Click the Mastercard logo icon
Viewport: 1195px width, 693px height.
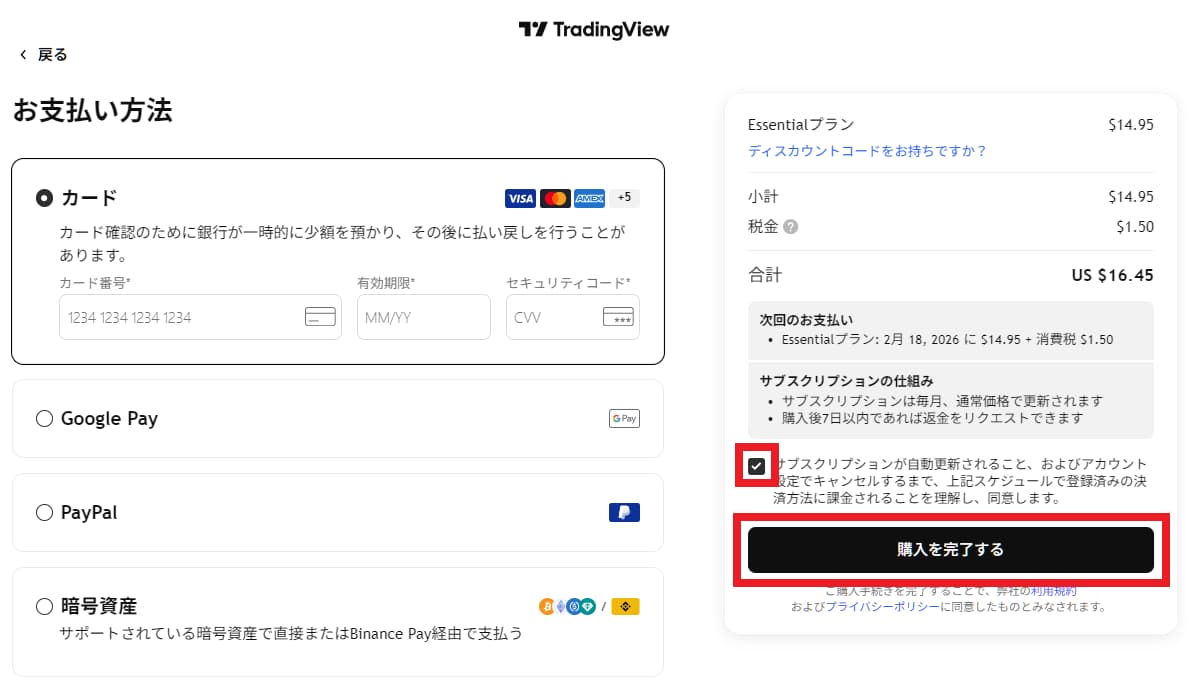point(555,198)
